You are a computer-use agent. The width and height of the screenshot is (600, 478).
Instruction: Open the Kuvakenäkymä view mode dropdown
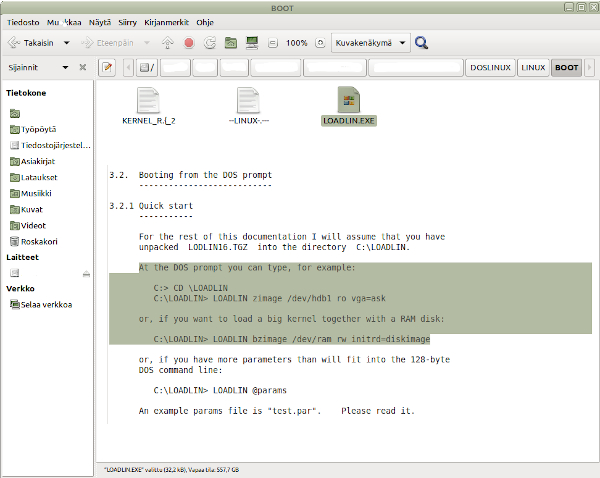[370, 43]
